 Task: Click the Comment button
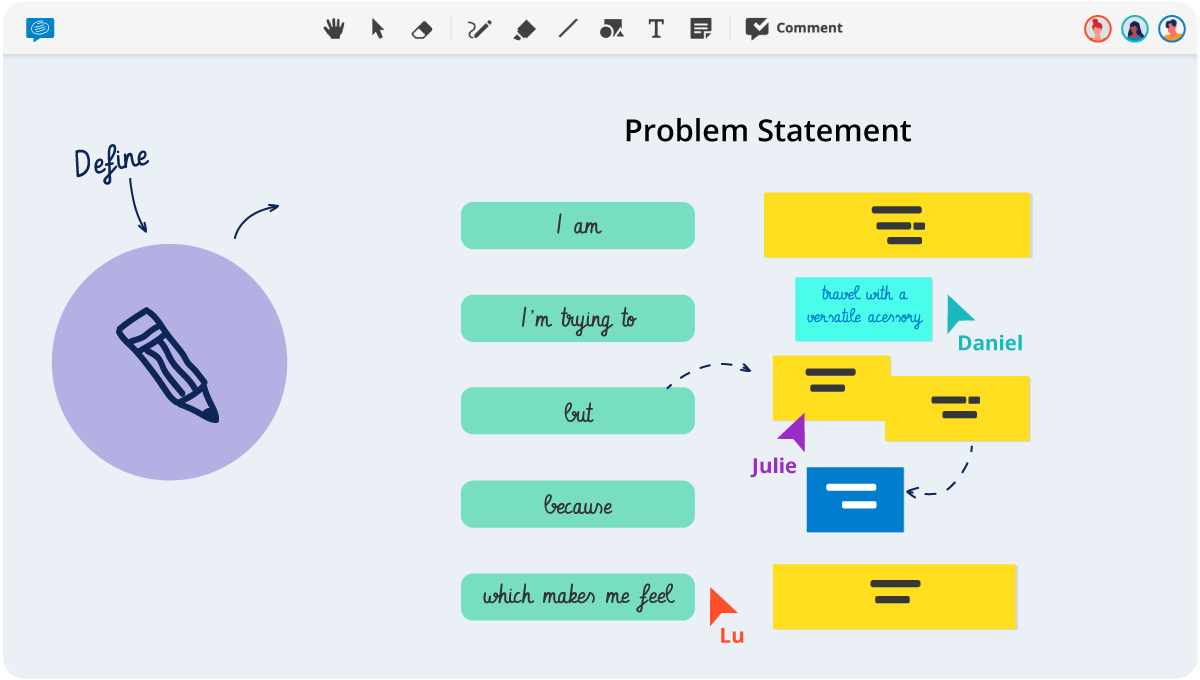(x=794, y=28)
